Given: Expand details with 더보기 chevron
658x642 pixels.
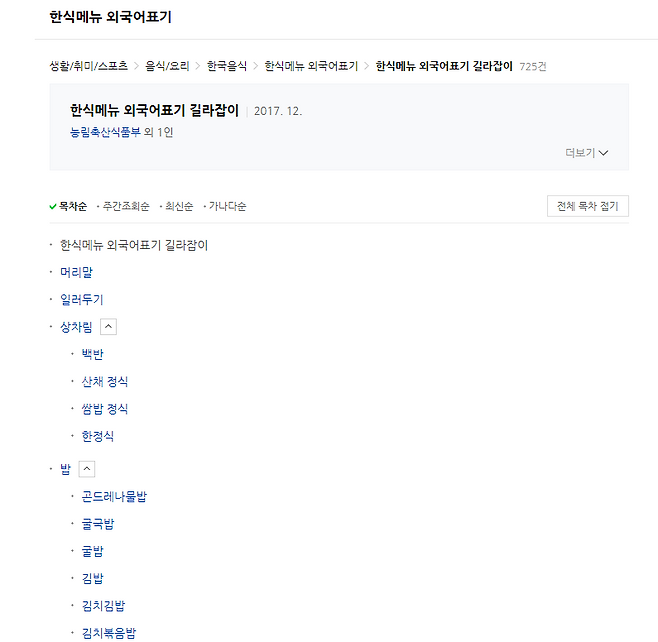Looking at the screenshot, I should (x=587, y=153).
